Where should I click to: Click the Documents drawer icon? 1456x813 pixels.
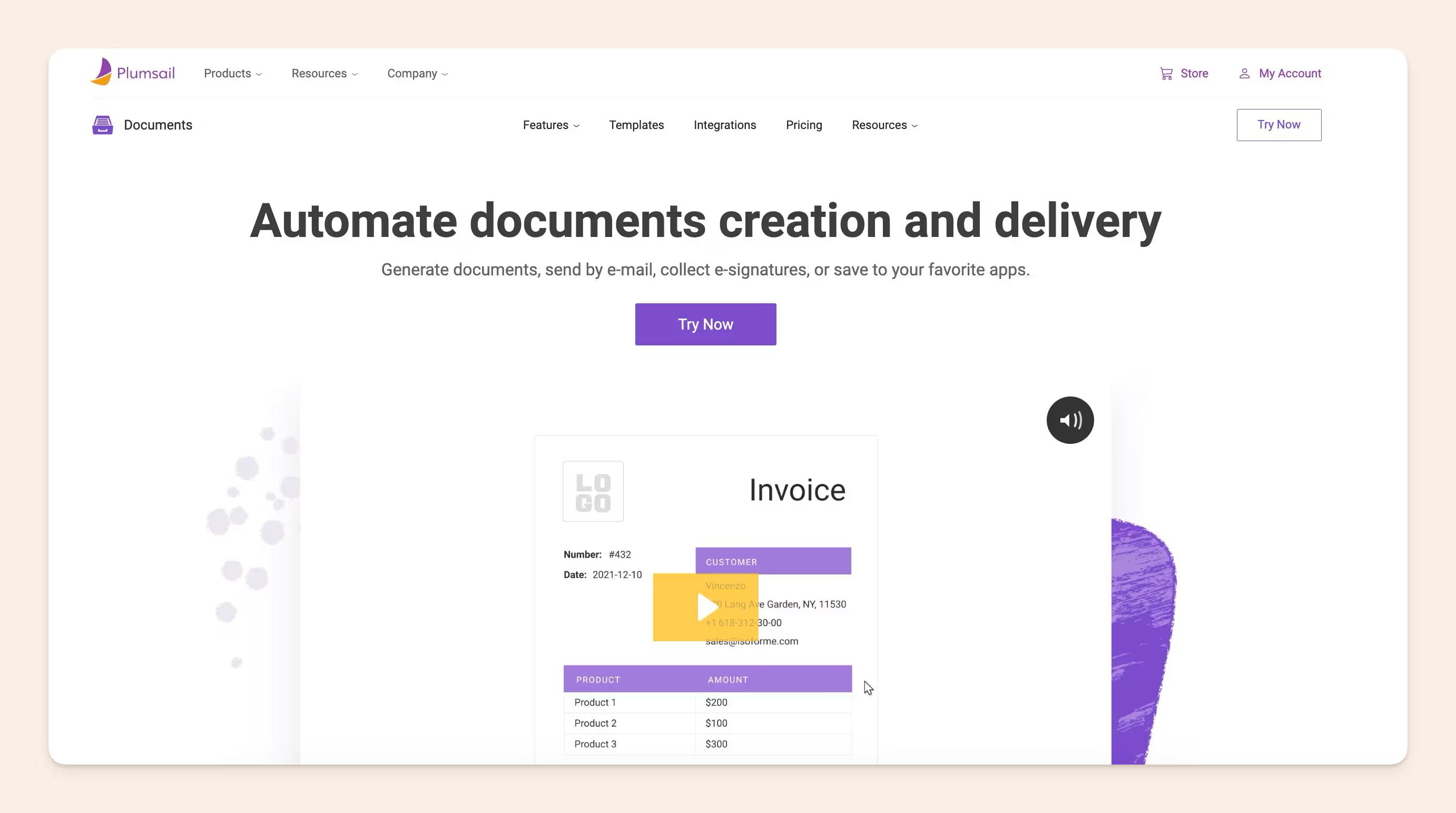102,125
